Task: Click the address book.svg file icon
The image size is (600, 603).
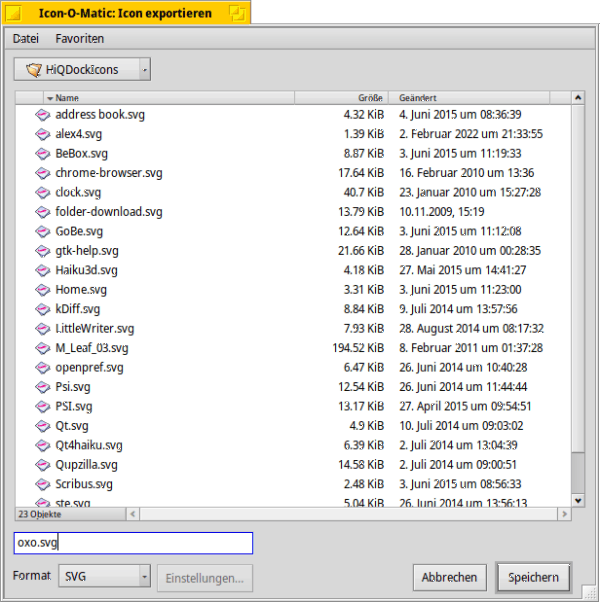Action: (x=42, y=115)
